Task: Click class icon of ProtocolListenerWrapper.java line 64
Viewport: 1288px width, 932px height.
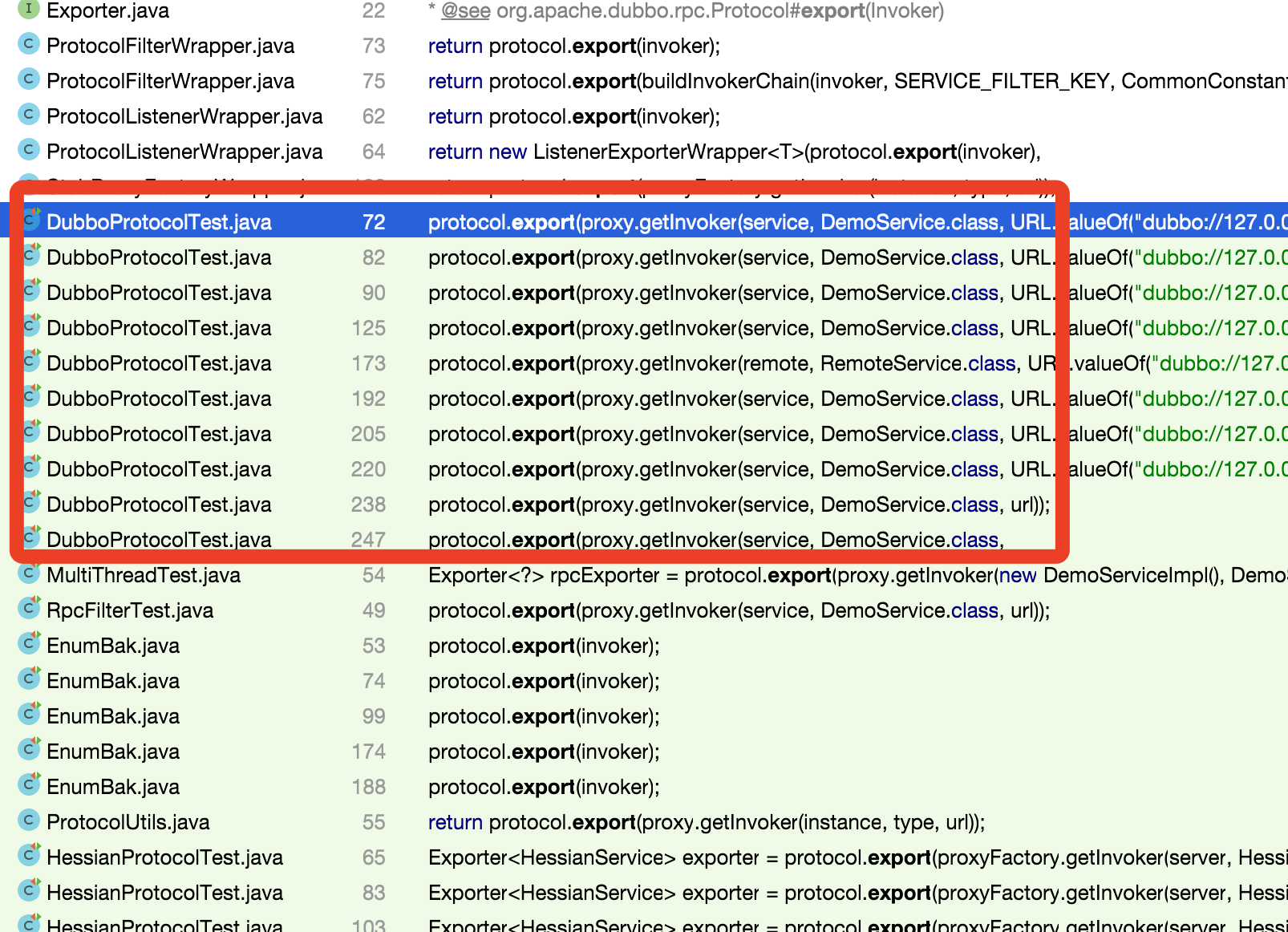Action: [29, 150]
